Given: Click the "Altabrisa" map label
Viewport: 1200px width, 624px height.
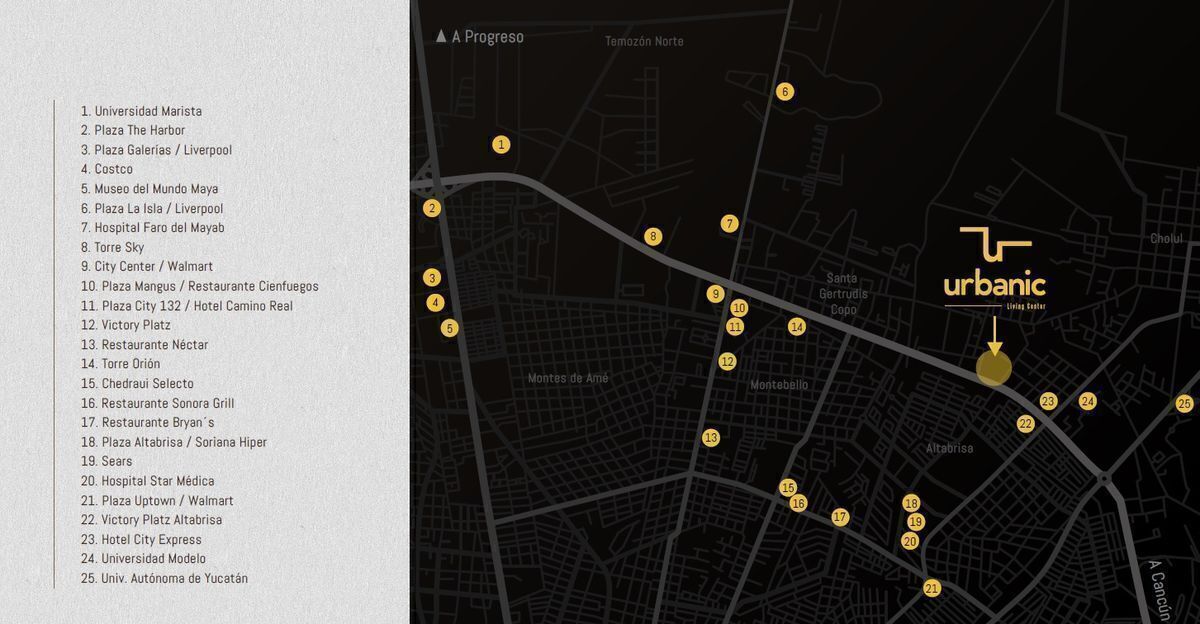Looking at the screenshot, I should 949,448.
